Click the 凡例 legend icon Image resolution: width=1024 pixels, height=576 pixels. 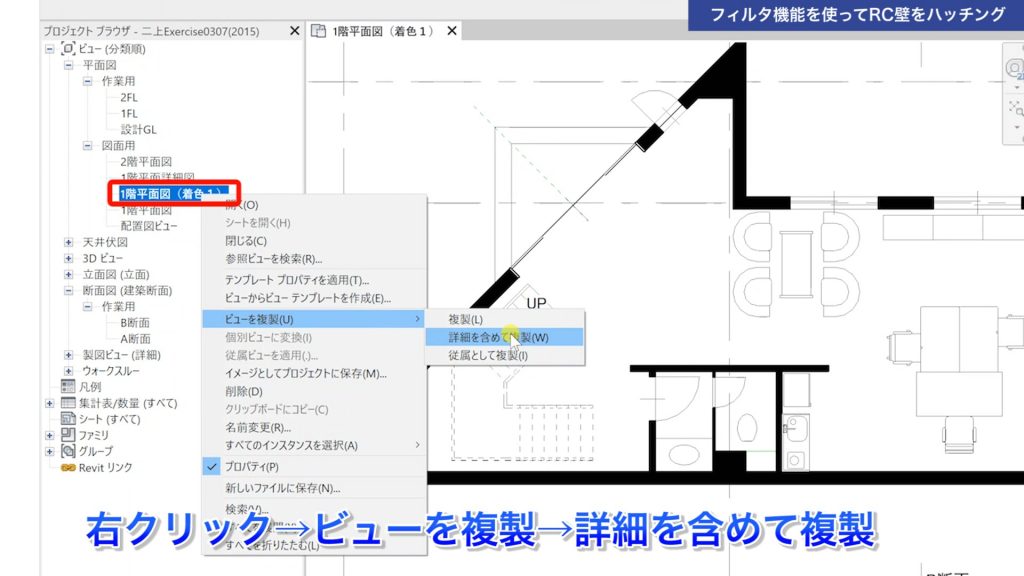67,385
